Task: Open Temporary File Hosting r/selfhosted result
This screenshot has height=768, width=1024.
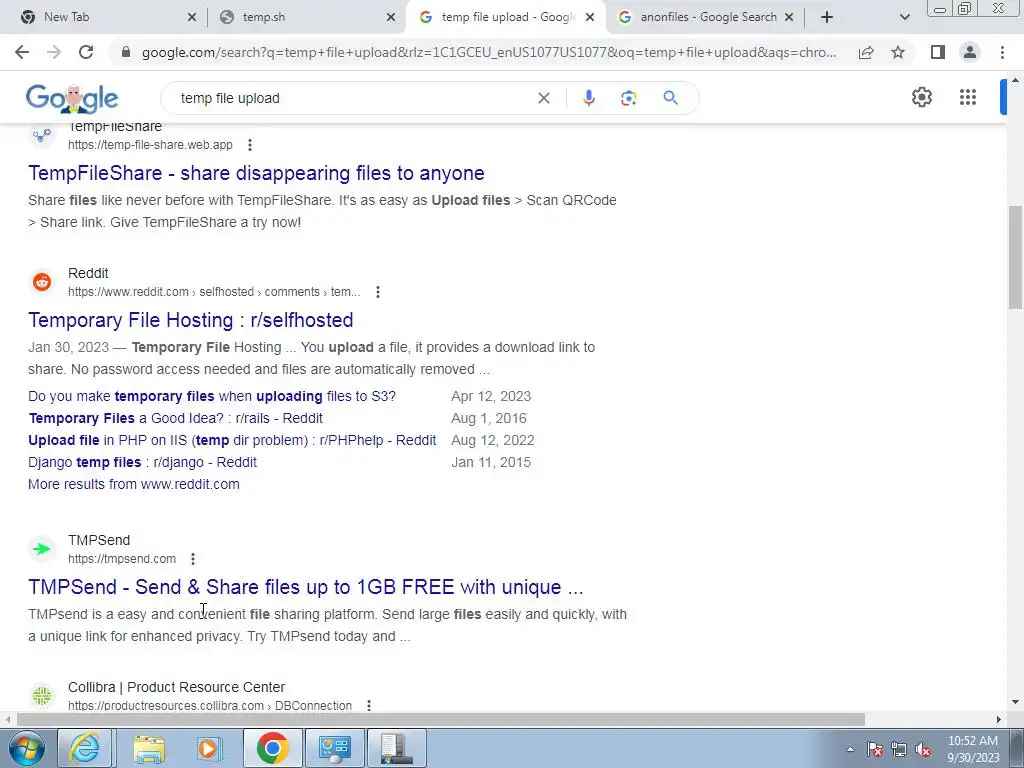Action: [191, 320]
